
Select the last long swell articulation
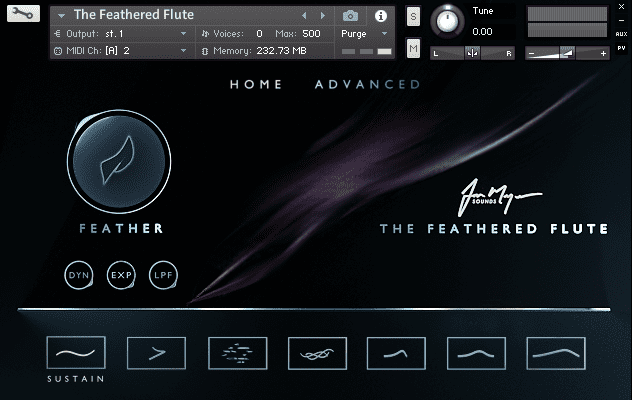(557, 353)
